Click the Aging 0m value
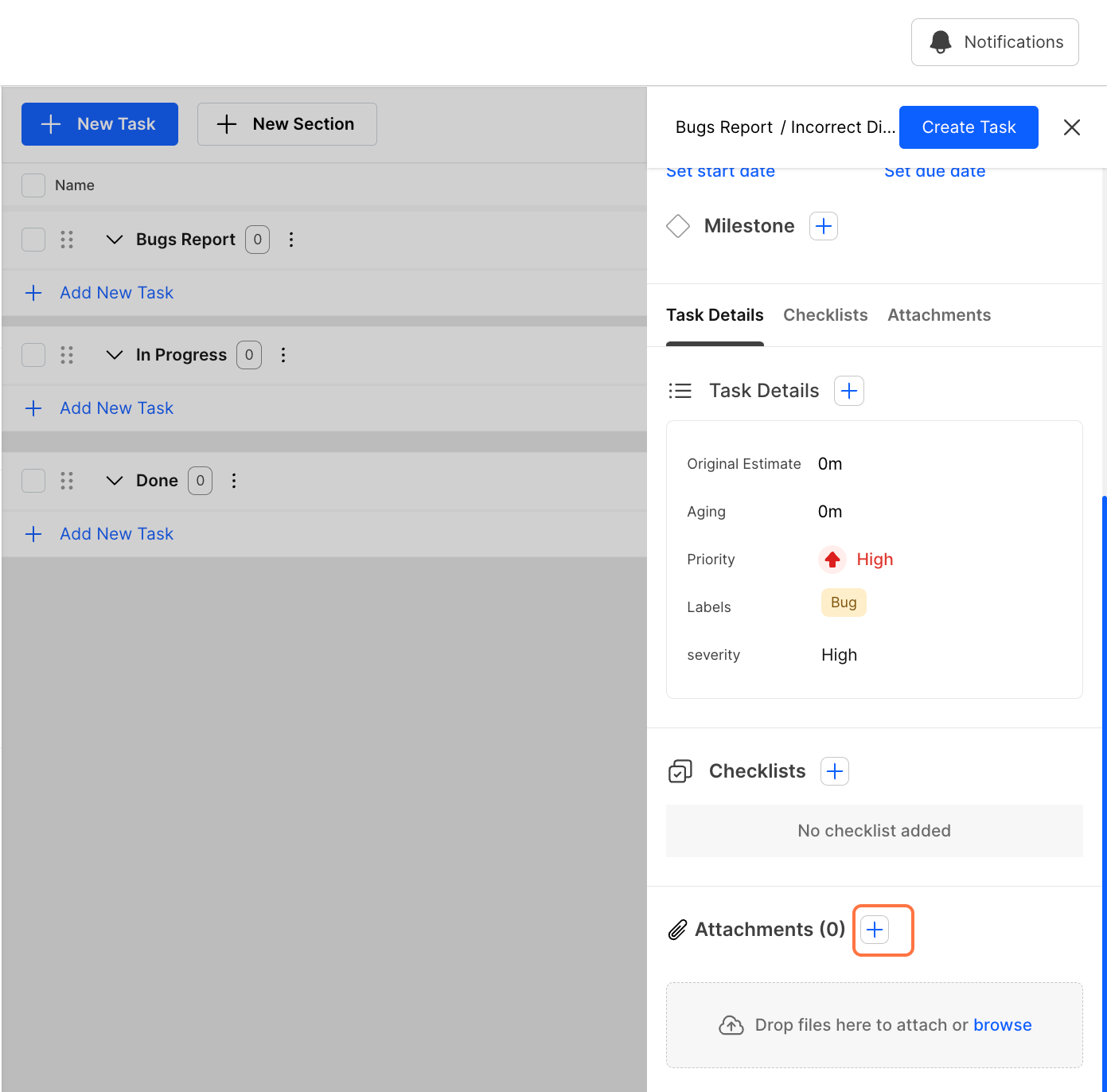1107x1092 pixels. point(830,512)
